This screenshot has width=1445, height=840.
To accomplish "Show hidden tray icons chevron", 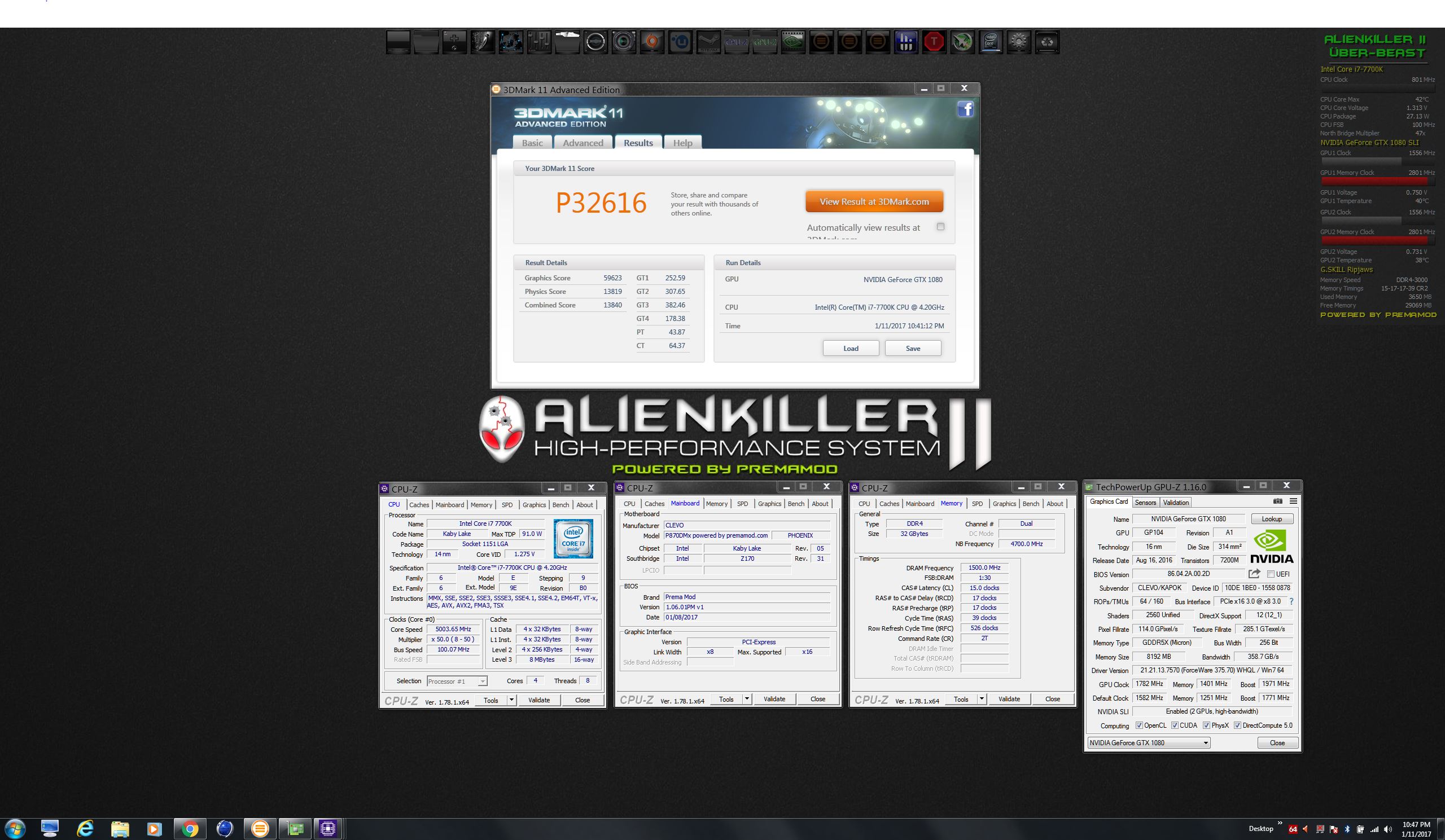I will pos(1280,824).
